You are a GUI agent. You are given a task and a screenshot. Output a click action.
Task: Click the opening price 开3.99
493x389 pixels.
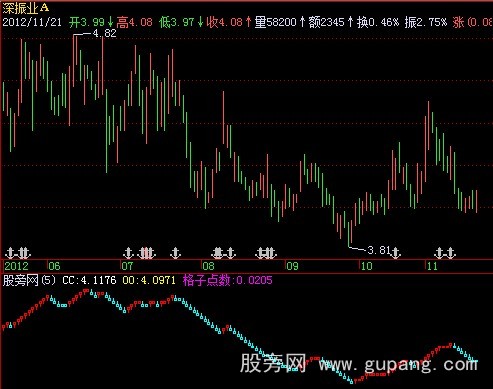tap(87, 22)
